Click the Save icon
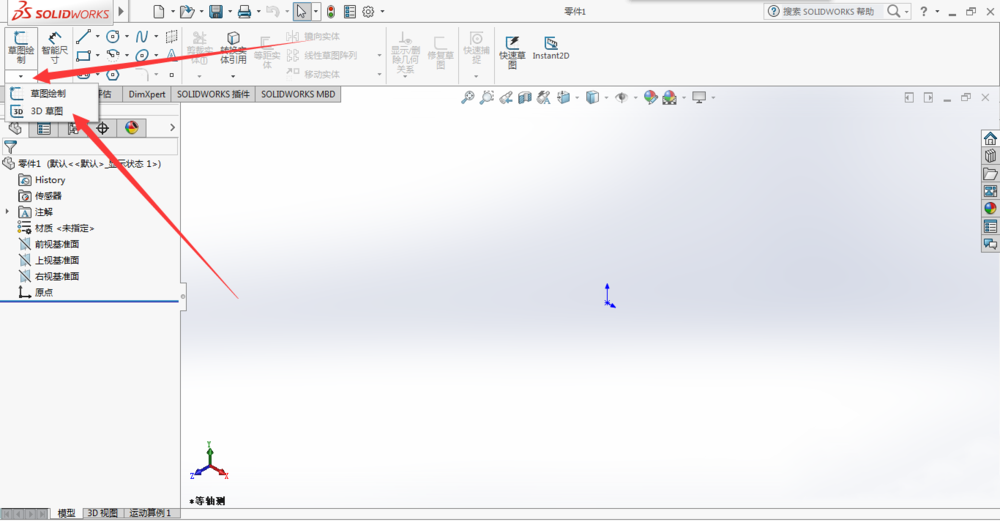 point(216,11)
